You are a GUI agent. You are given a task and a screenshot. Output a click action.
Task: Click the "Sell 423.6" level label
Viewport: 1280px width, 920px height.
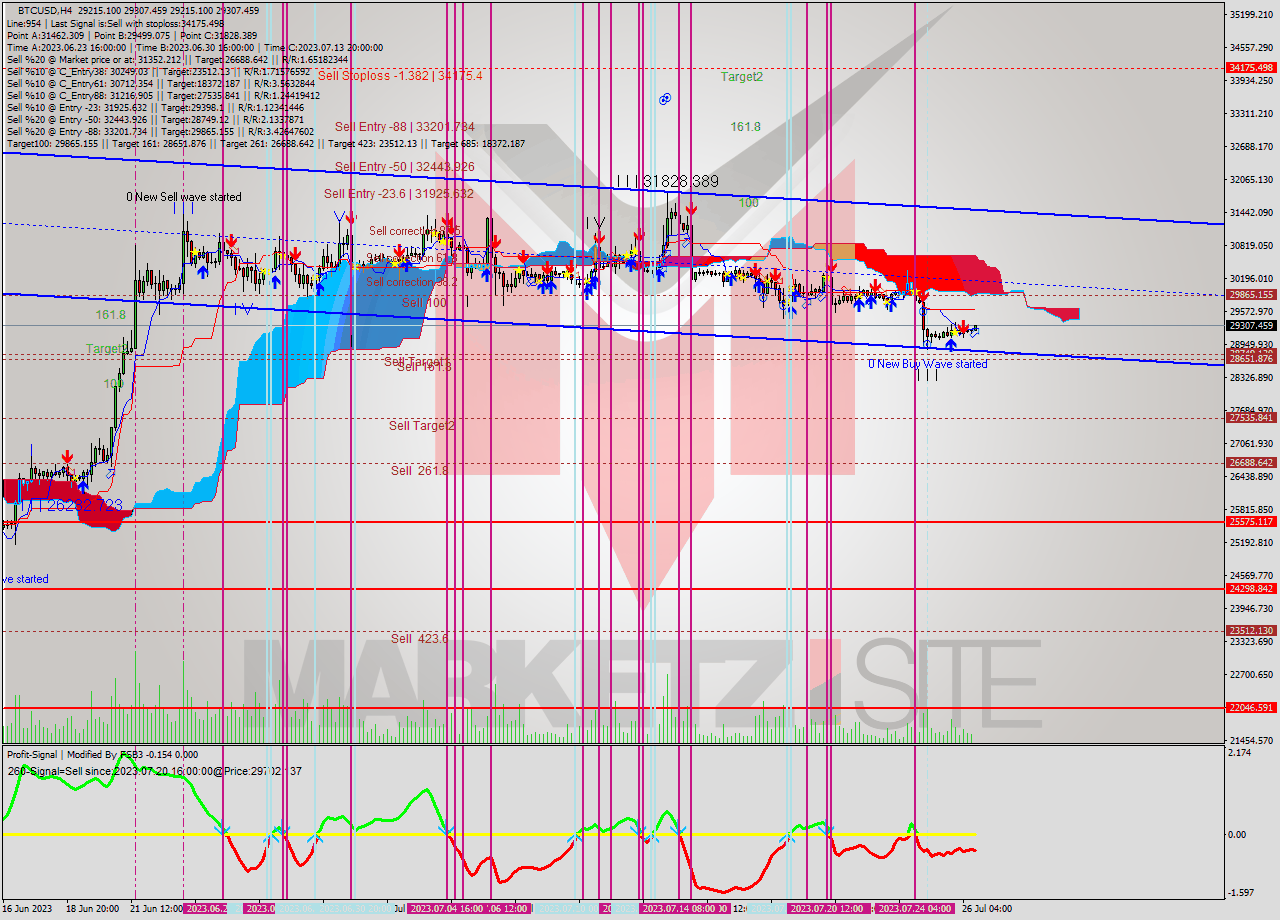point(420,638)
